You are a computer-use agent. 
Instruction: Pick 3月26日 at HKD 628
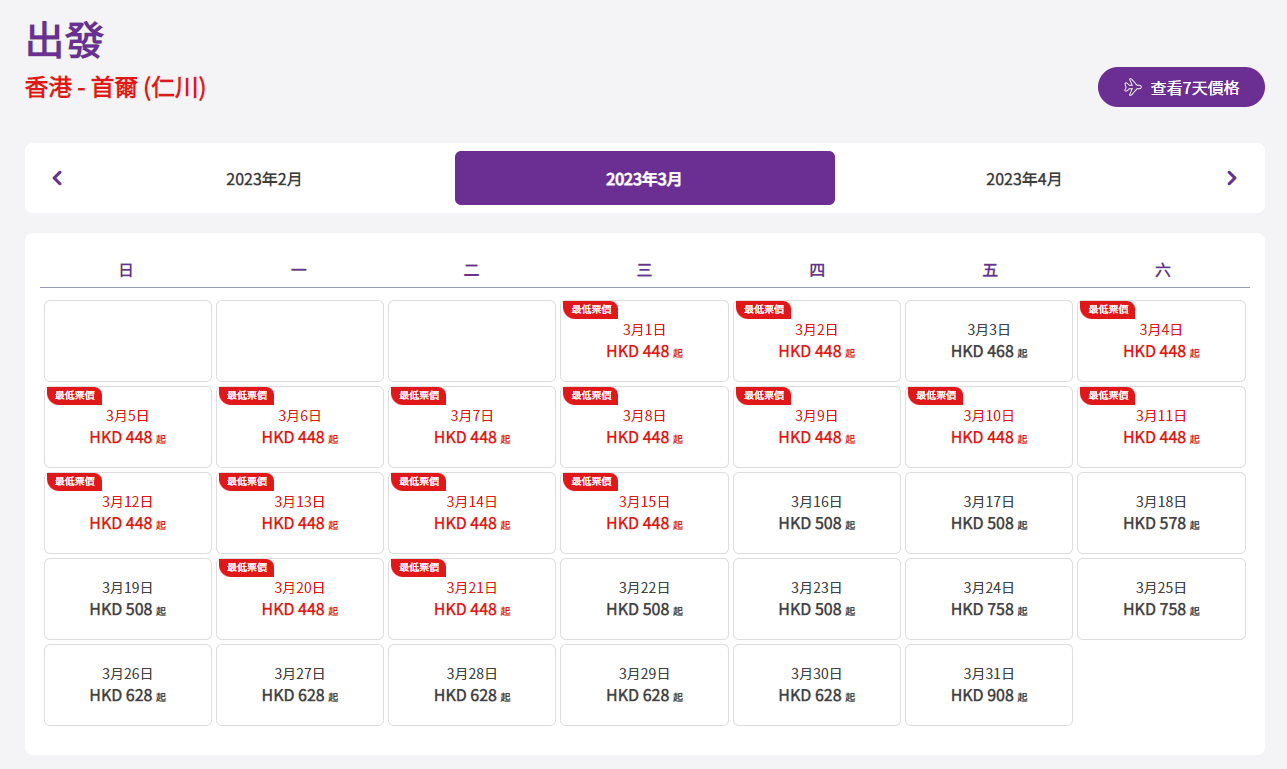click(127, 685)
